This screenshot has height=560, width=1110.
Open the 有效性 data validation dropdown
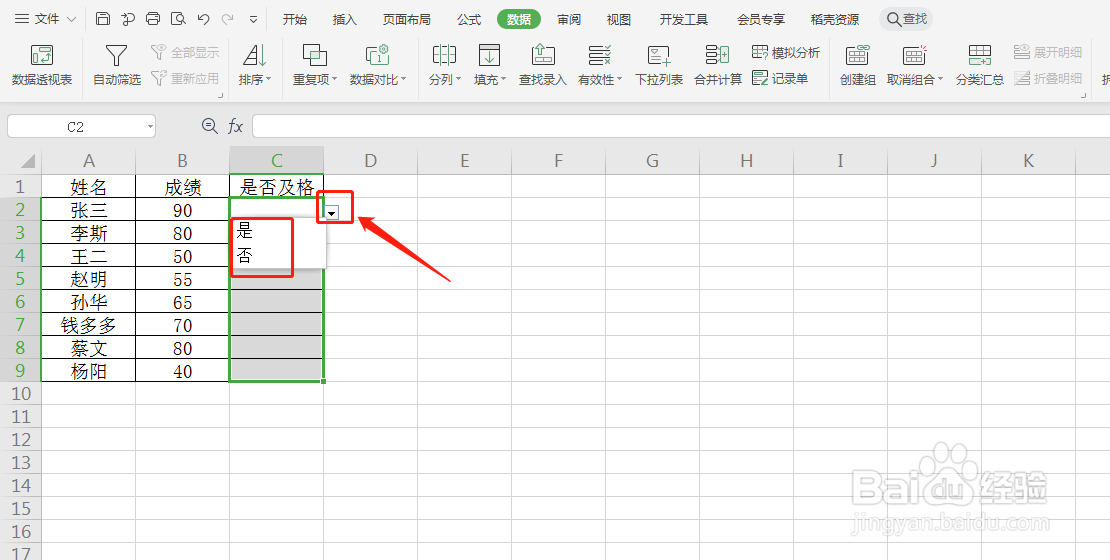(600, 65)
